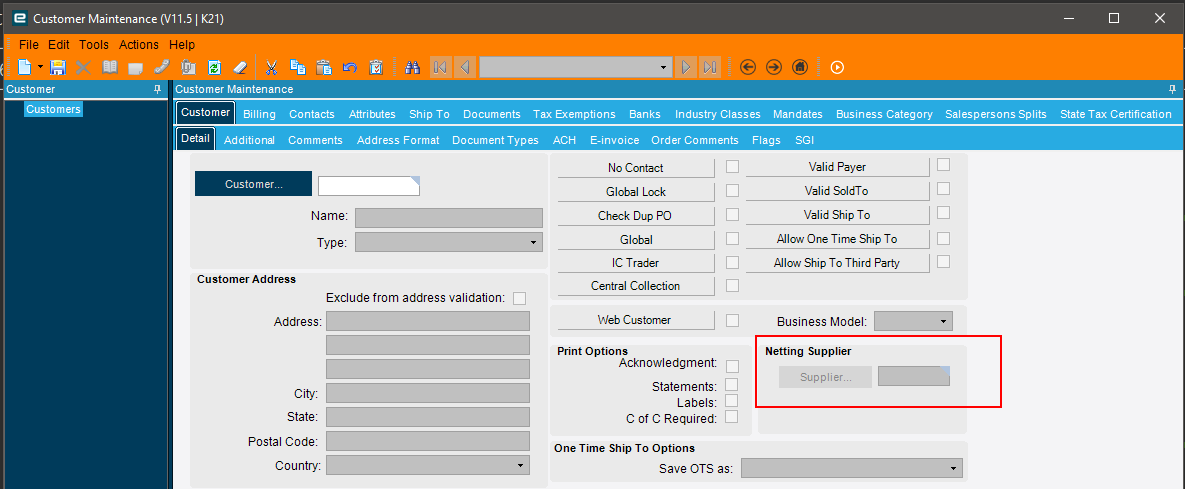The width and height of the screenshot is (1185, 489).
Task: Go to previous record arrow icon
Action: (465, 67)
